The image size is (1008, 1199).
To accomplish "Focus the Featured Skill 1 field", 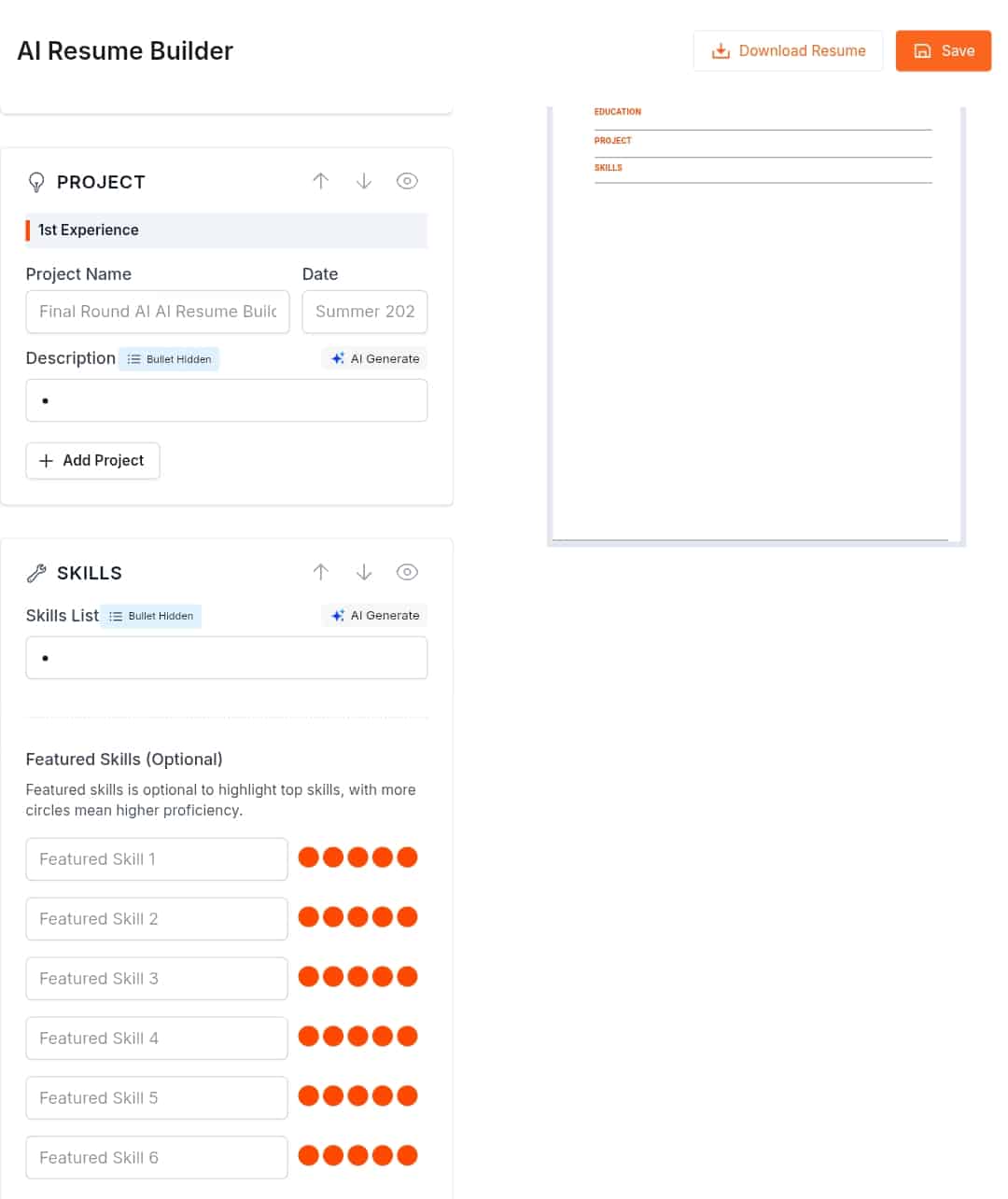I will (157, 858).
